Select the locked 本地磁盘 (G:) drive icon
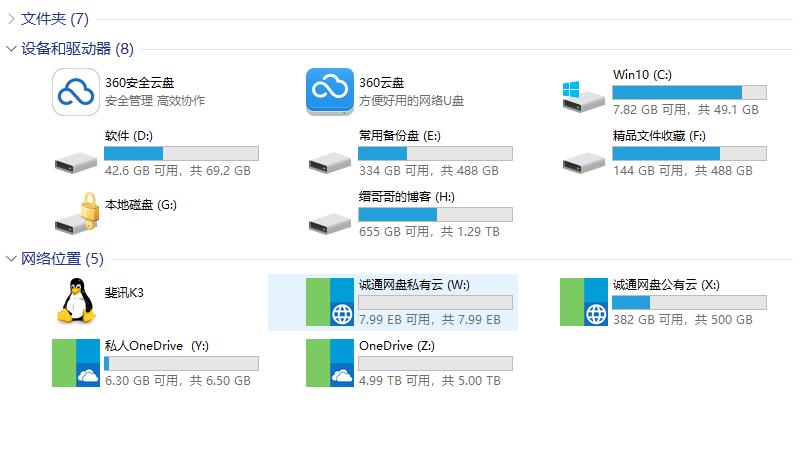This screenshot has width=800, height=460. (77, 214)
